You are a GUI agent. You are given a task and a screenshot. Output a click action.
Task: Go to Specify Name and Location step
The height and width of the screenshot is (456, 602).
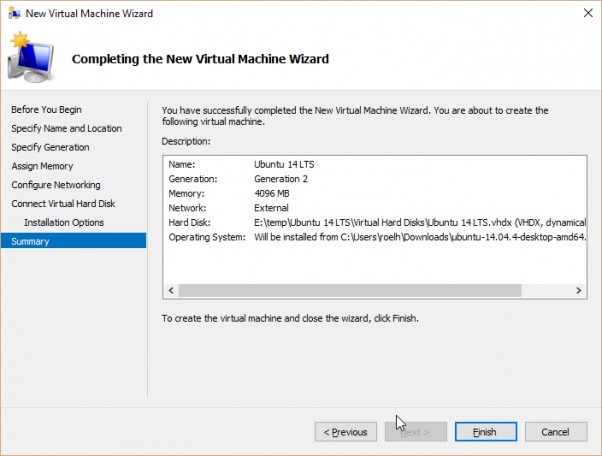(66, 129)
